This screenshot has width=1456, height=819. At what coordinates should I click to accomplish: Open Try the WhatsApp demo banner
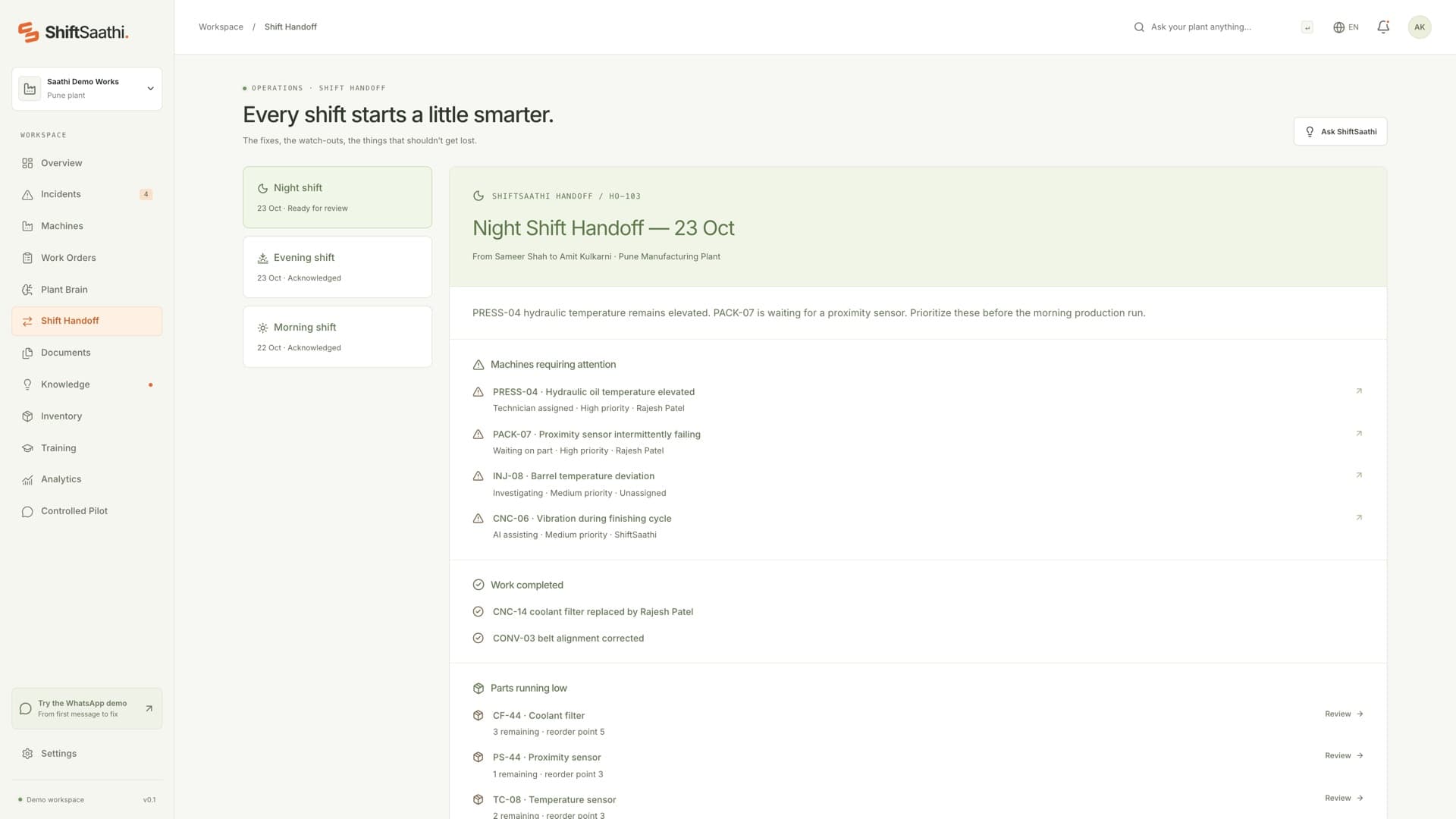(87, 708)
